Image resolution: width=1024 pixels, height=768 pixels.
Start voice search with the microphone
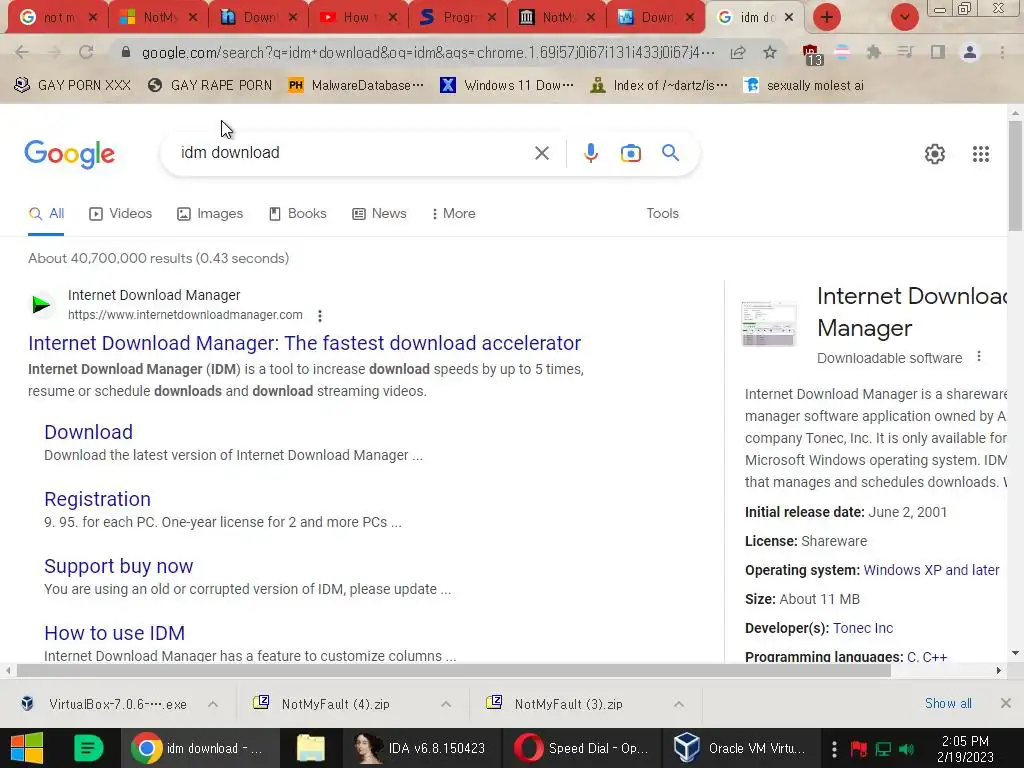point(590,153)
